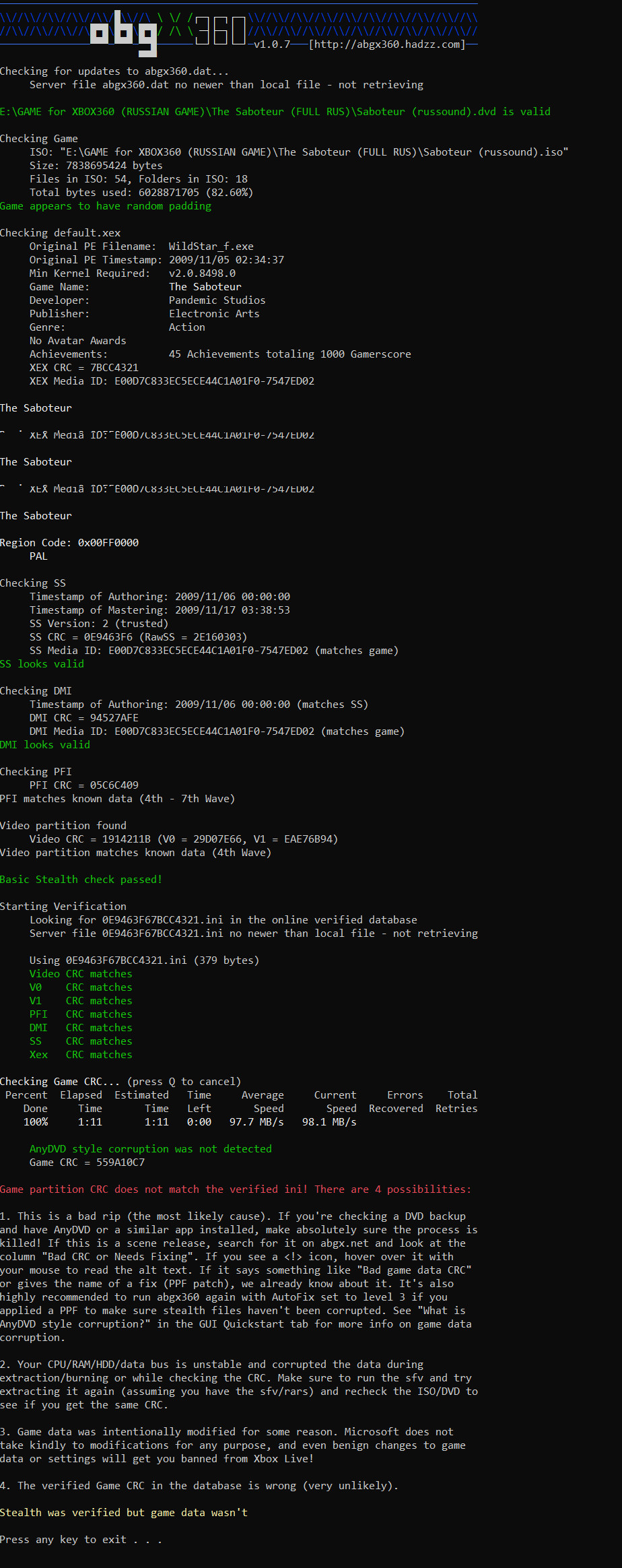Screen dimensions: 622x1568
Task: Click 'Region Code: 0x00FF0000'
Action: [69, 543]
